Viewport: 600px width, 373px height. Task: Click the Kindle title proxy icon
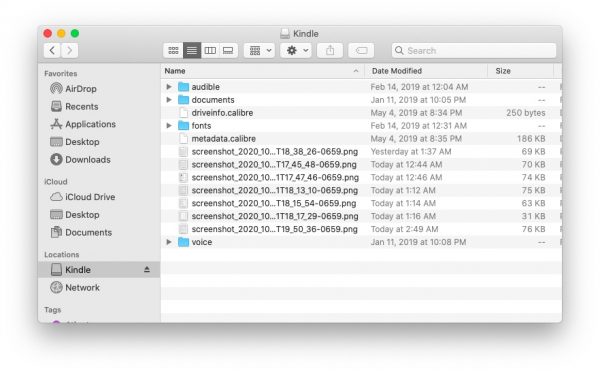pos(285,34)
